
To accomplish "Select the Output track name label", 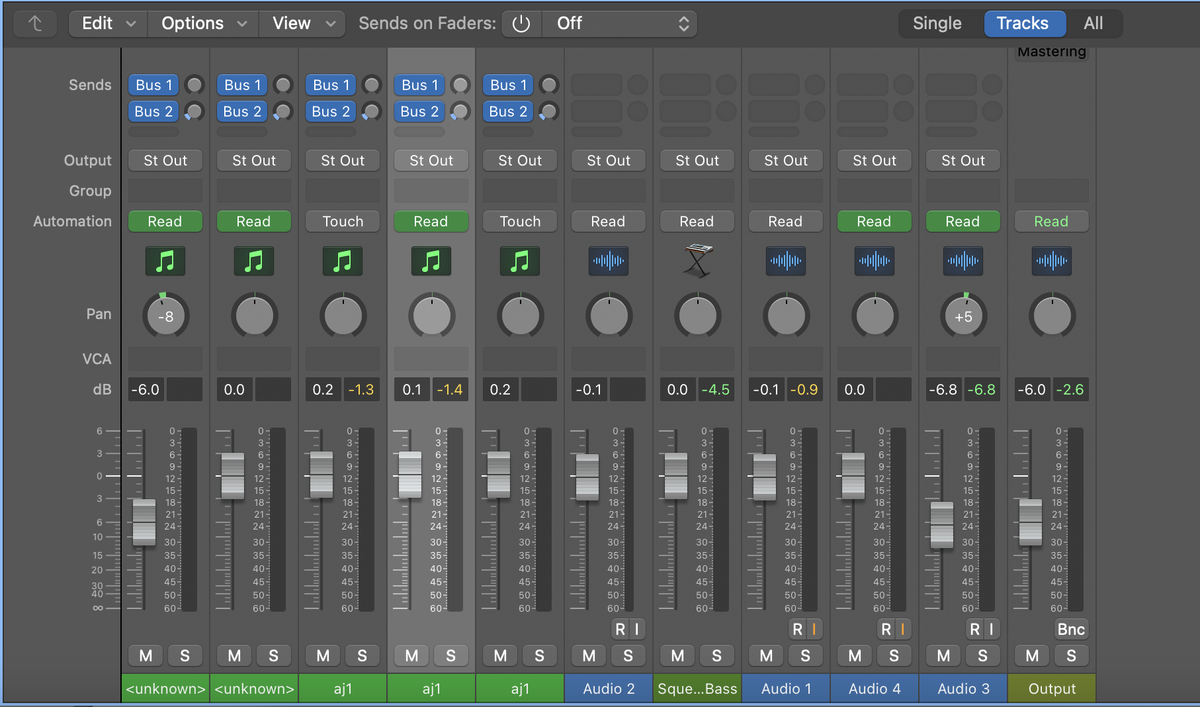I will tap(1052, 688).
